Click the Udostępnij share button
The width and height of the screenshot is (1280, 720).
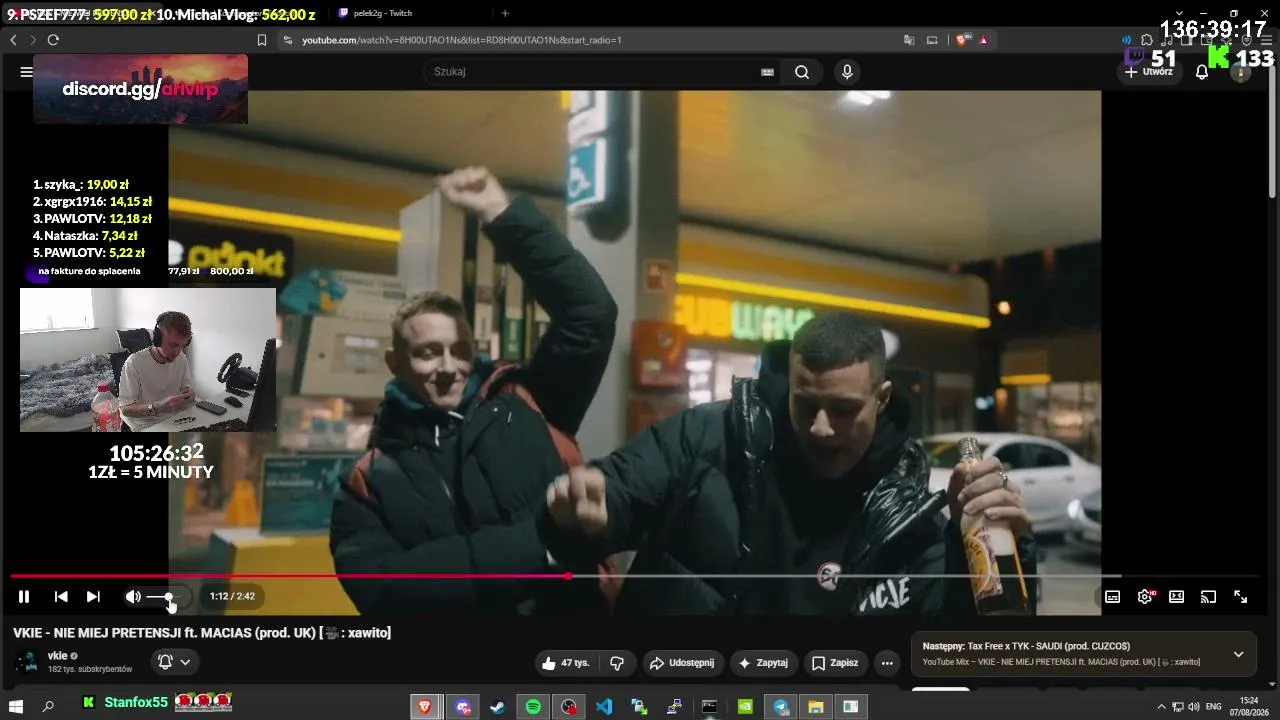click(681, 663)
